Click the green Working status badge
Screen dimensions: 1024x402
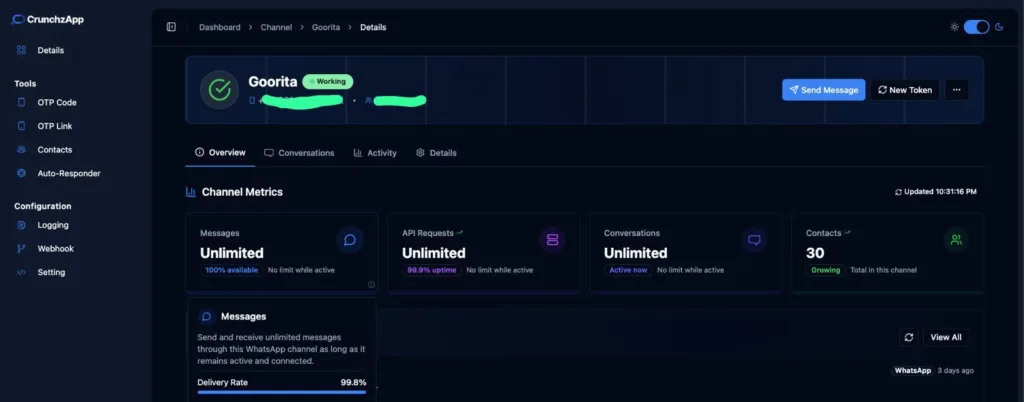coord(328,82)
